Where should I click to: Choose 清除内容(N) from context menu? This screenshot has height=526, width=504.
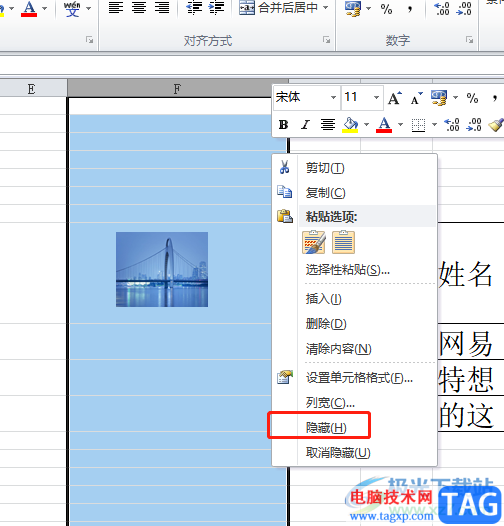pyautogui.click(x=354, y=349)
